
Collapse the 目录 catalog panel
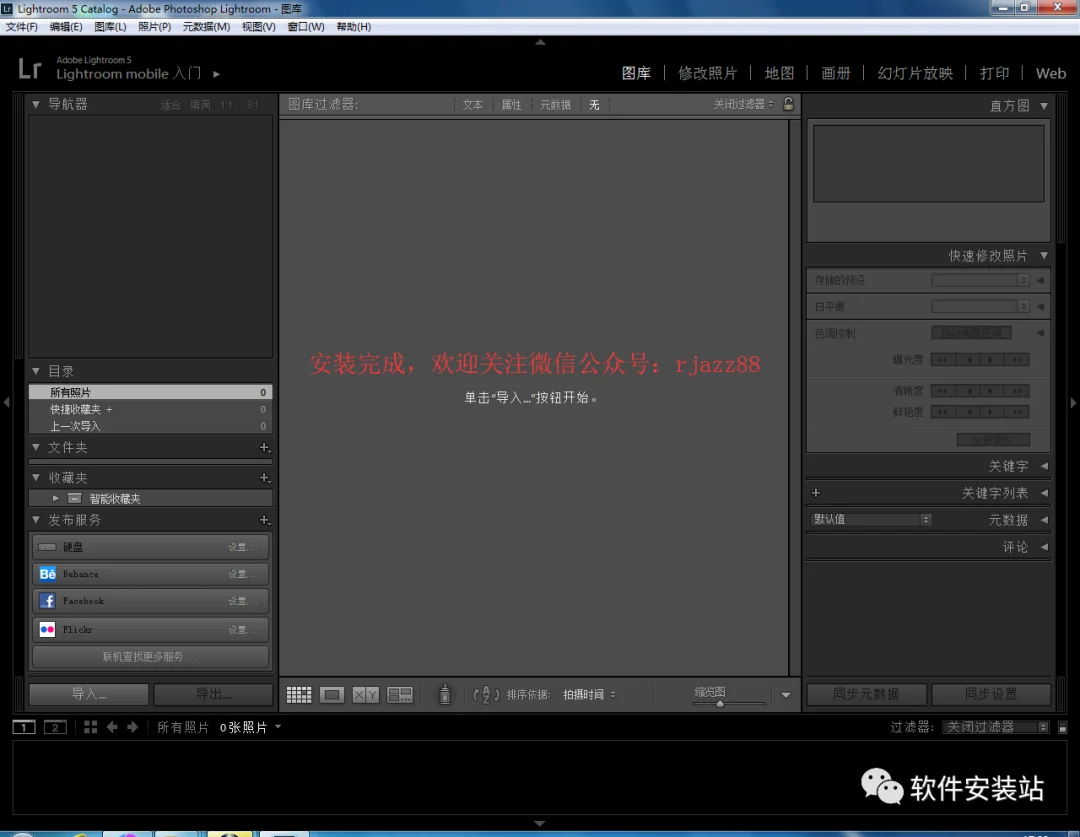coord(36,371)
